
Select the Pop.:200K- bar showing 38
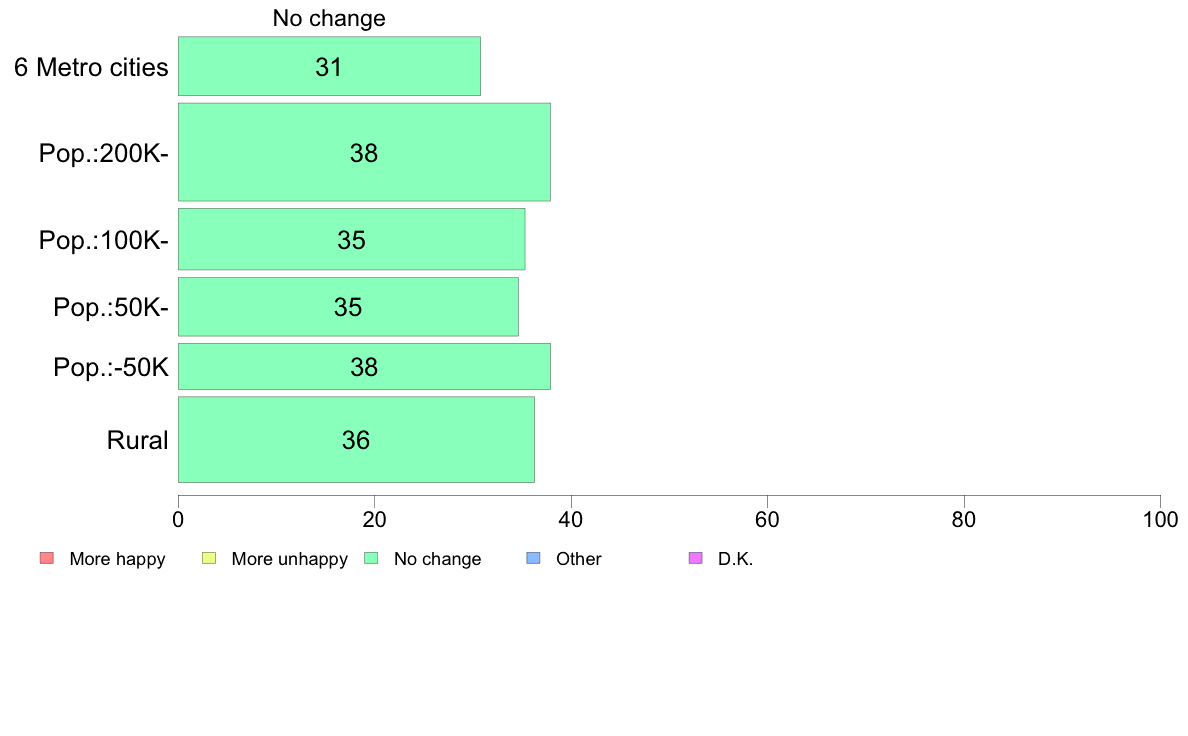click(x=364, y=152)
